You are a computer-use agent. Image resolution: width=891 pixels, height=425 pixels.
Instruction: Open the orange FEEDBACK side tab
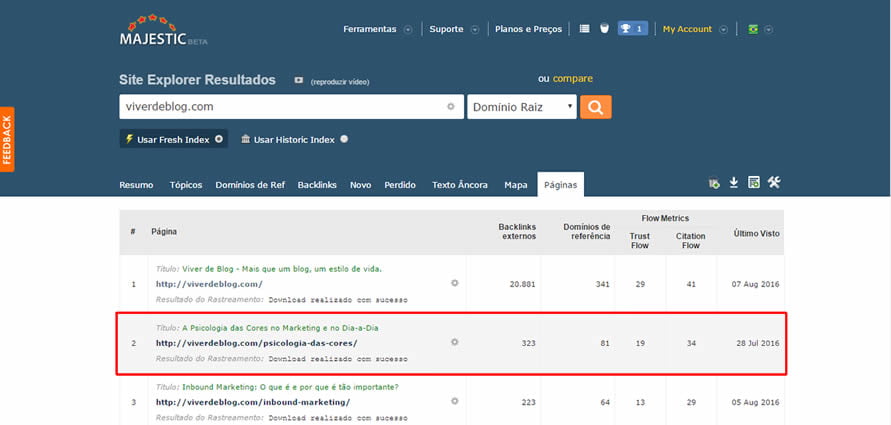pyautogui.click(x=7, y=139)
